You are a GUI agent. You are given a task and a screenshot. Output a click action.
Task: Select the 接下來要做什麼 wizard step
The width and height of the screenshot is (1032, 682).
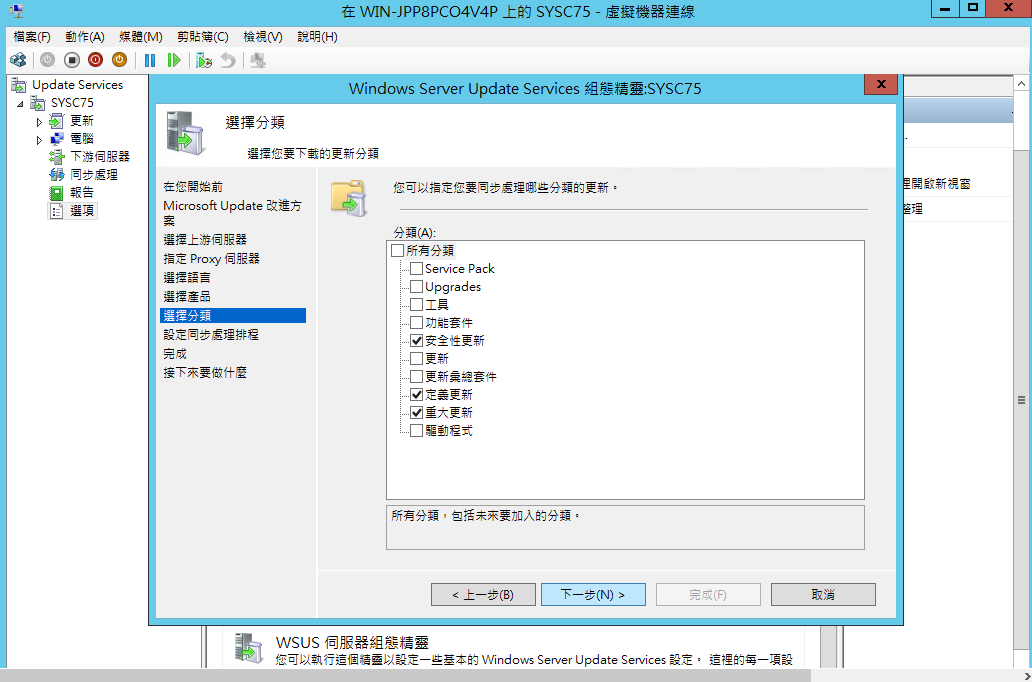click(205, 373)
